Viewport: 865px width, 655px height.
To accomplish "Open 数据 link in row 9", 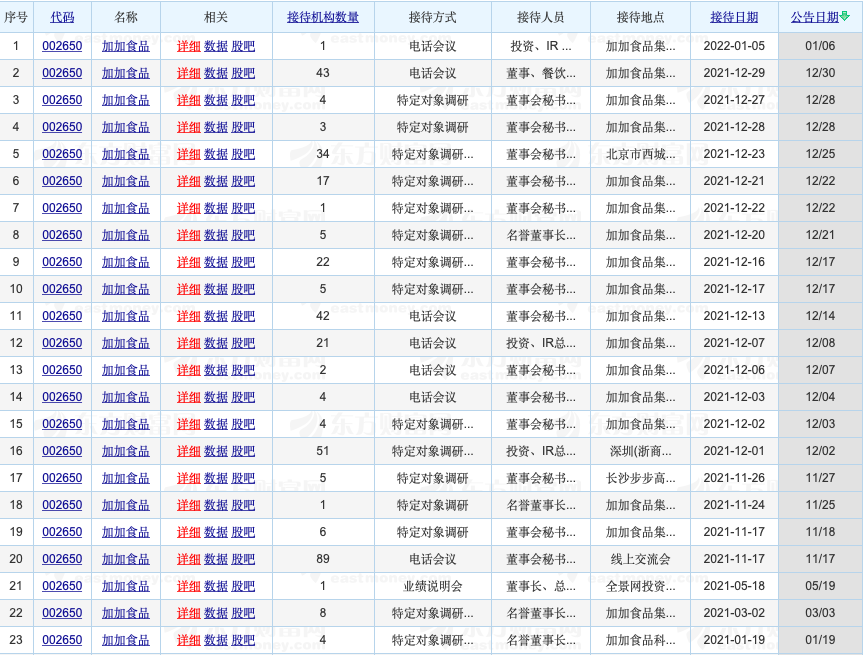I will pyautogui.click(x=216, y=262).
